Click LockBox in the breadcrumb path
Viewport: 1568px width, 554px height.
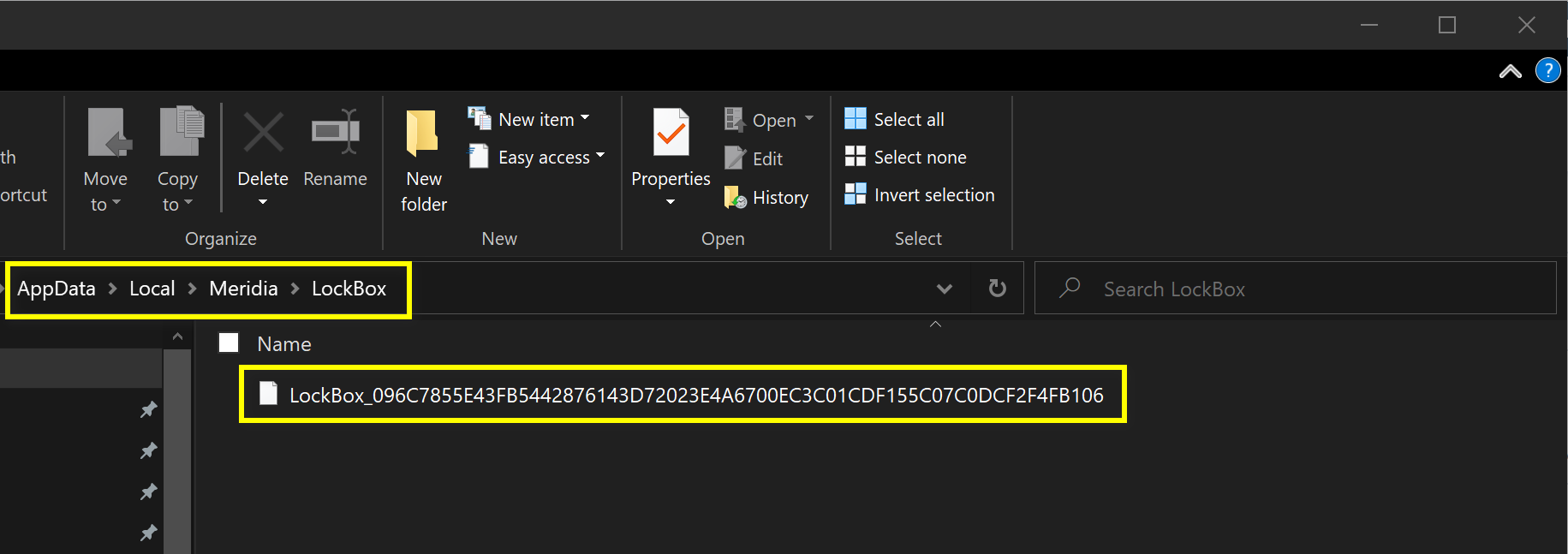(x=349, y=289)
